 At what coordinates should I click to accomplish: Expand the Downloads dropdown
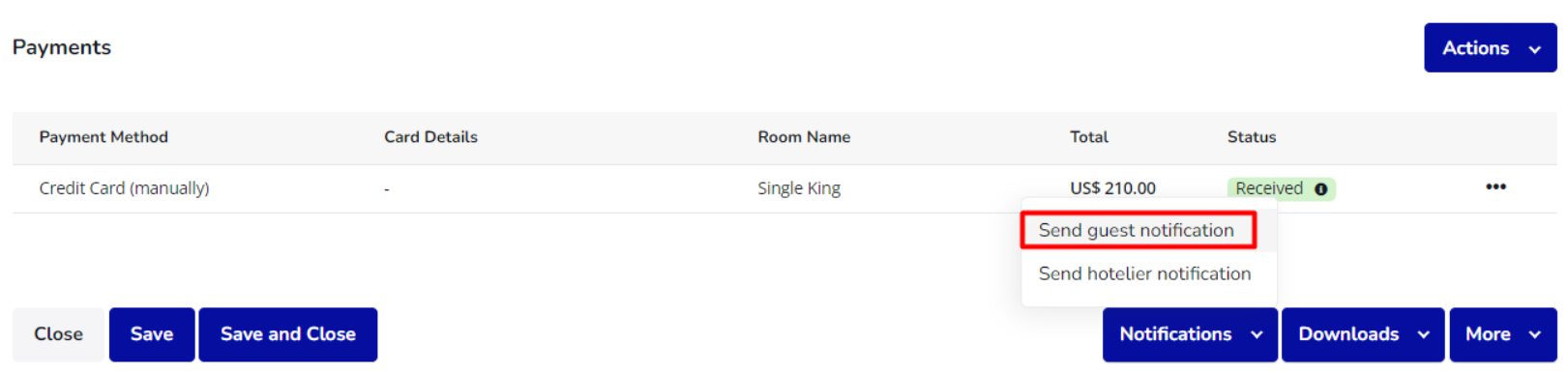(x=1362, y=334)
